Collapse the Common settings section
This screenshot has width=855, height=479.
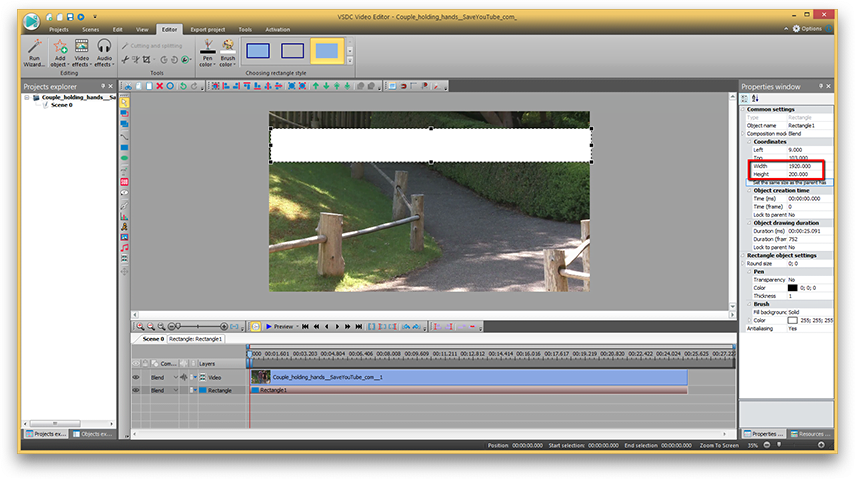743,109
